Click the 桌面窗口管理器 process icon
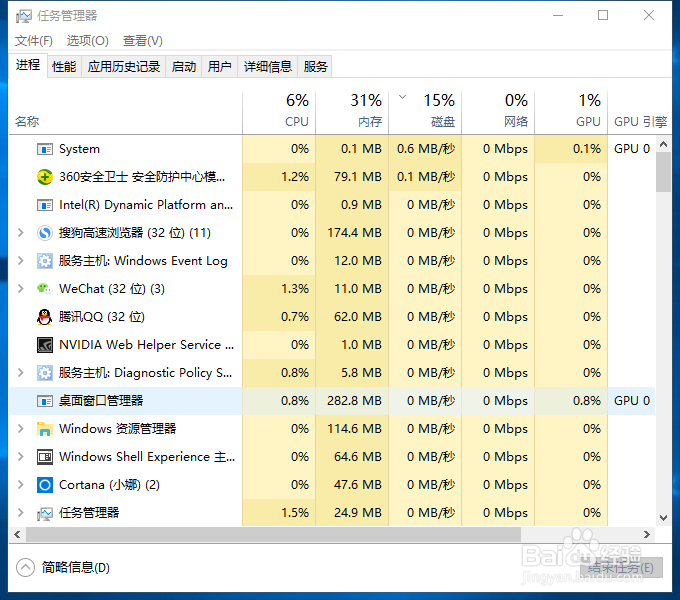This screenshot has width=680, height=600. tap(45, 401)
